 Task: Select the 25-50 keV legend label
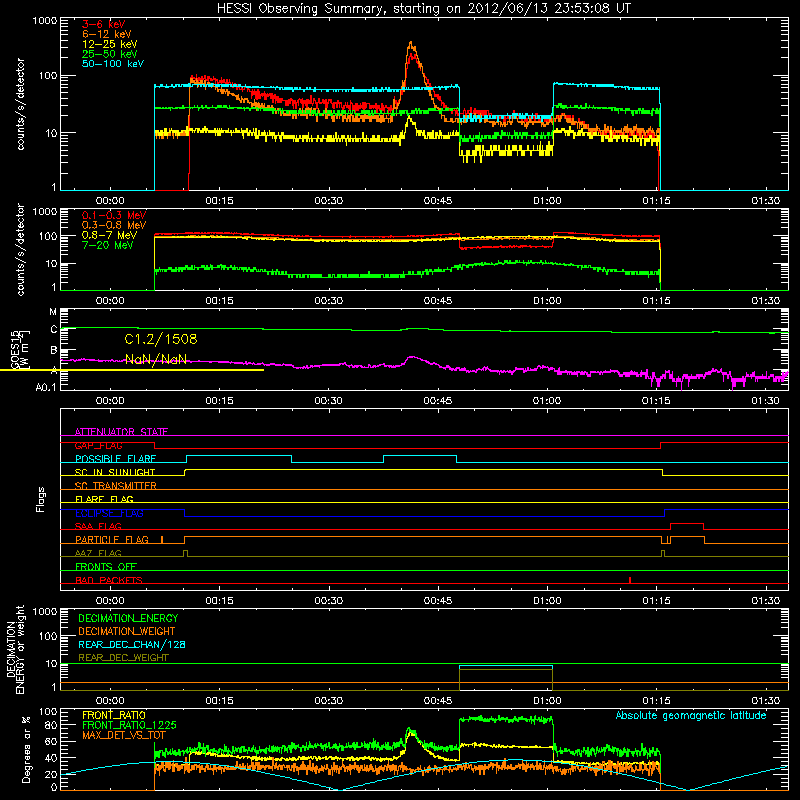coord(110,54)
